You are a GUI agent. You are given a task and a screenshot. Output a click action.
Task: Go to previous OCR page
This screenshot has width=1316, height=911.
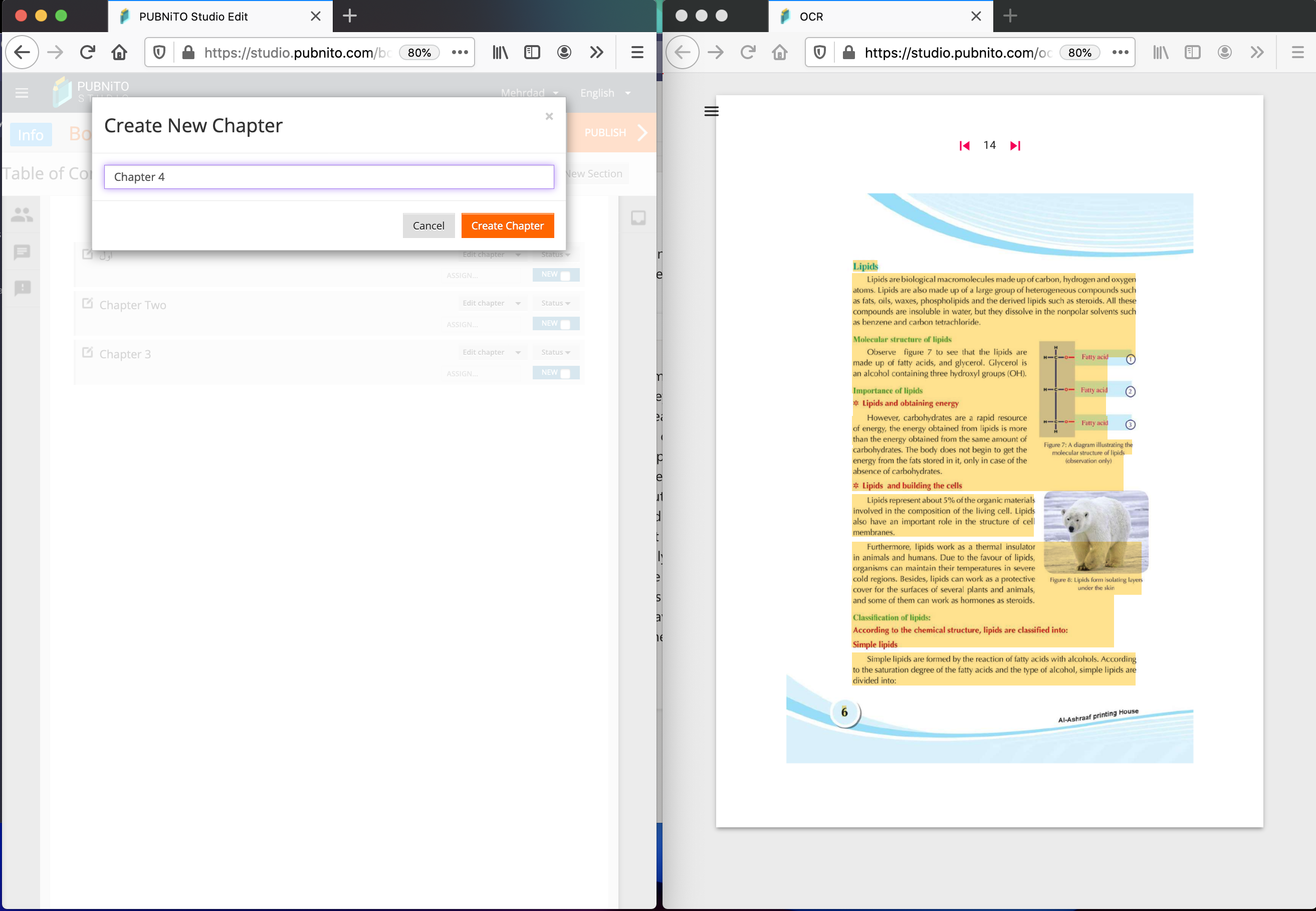965,145
